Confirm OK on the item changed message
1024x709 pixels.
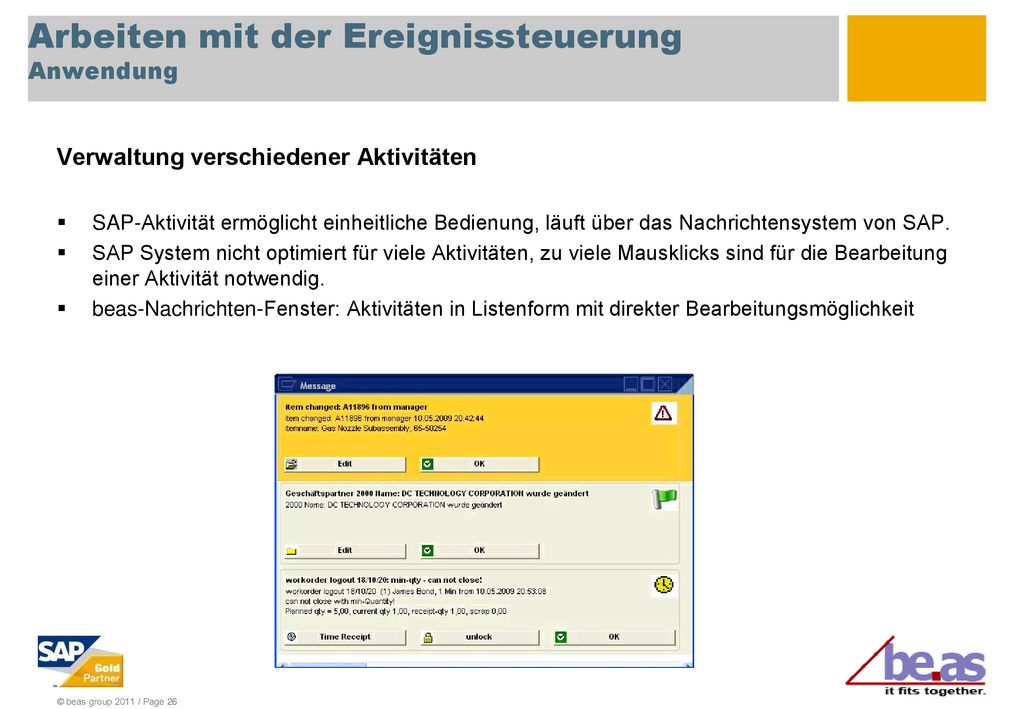pyautogui.click(x=479, y=464)
